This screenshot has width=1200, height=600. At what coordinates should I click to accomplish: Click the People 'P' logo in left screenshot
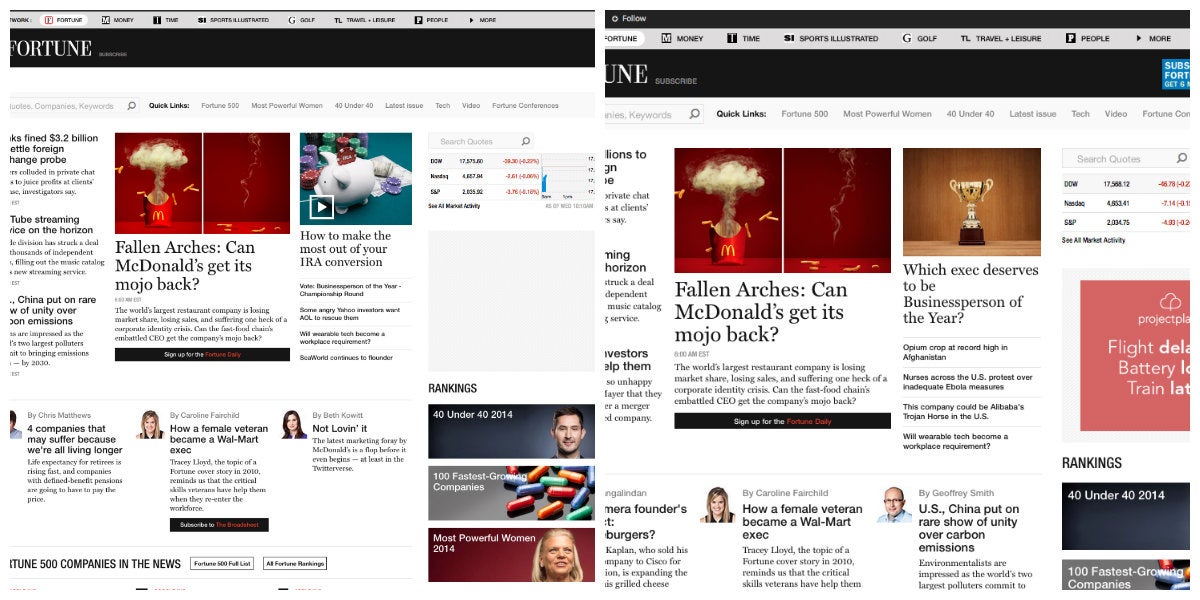[x=417, y=20]
